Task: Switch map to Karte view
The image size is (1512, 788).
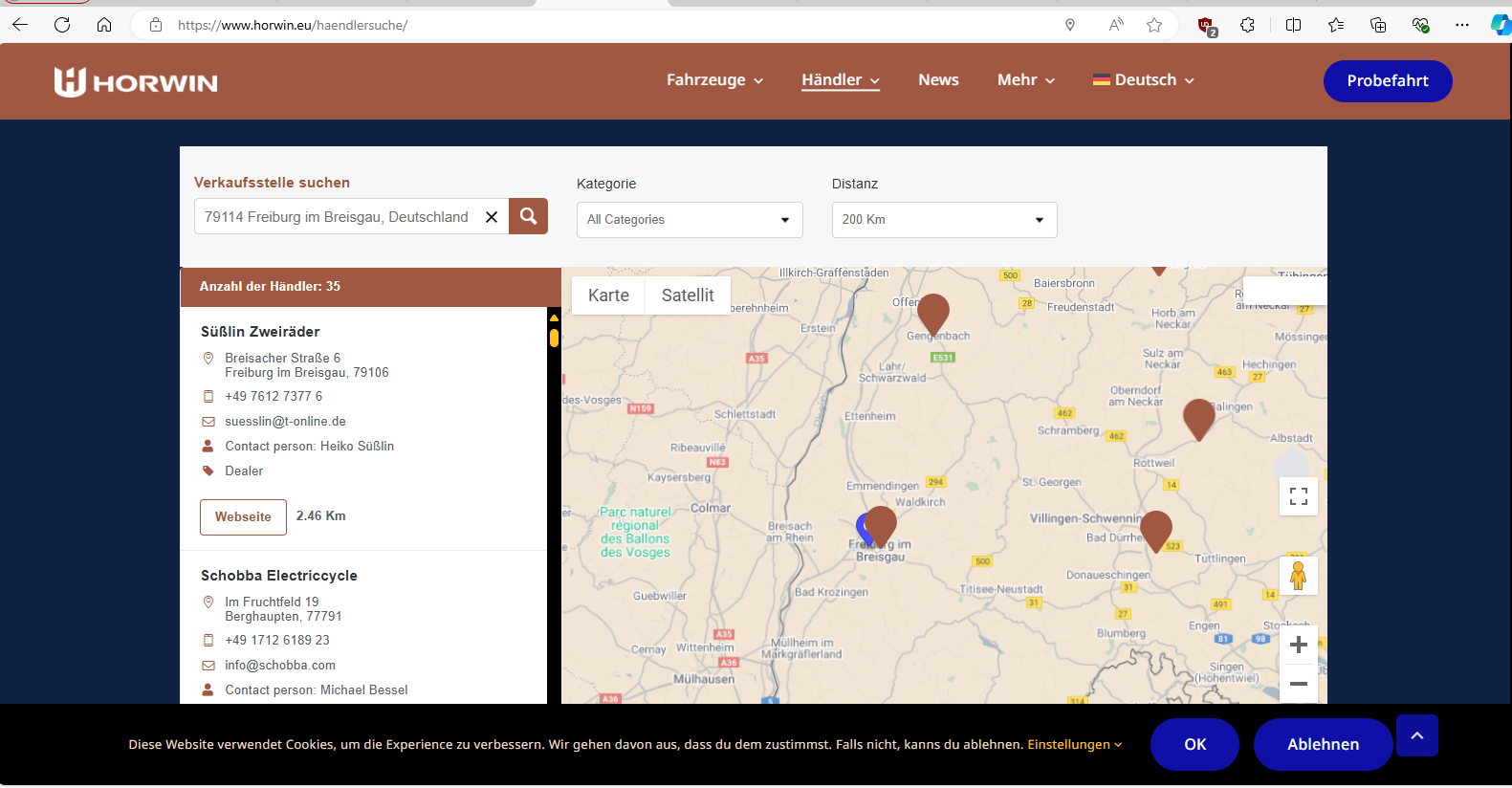Action: (608, 295)
